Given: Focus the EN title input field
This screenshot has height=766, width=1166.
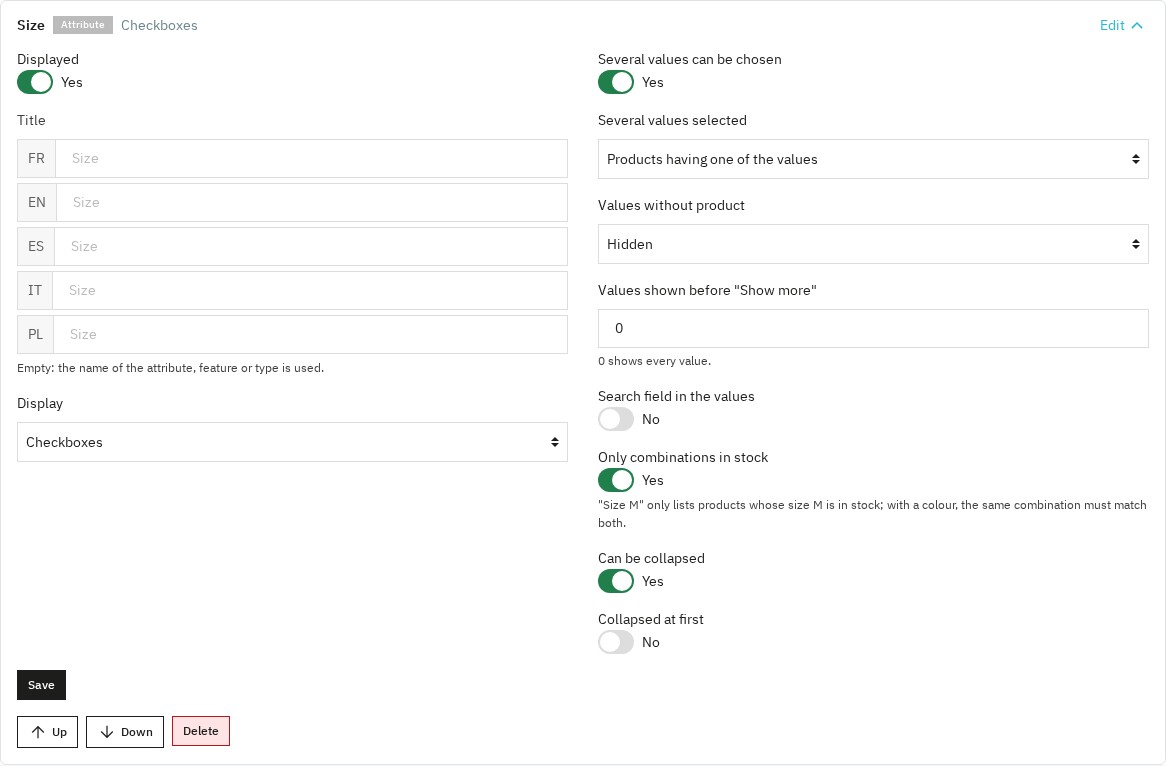Looking at the screenshot, I should 312,202.
